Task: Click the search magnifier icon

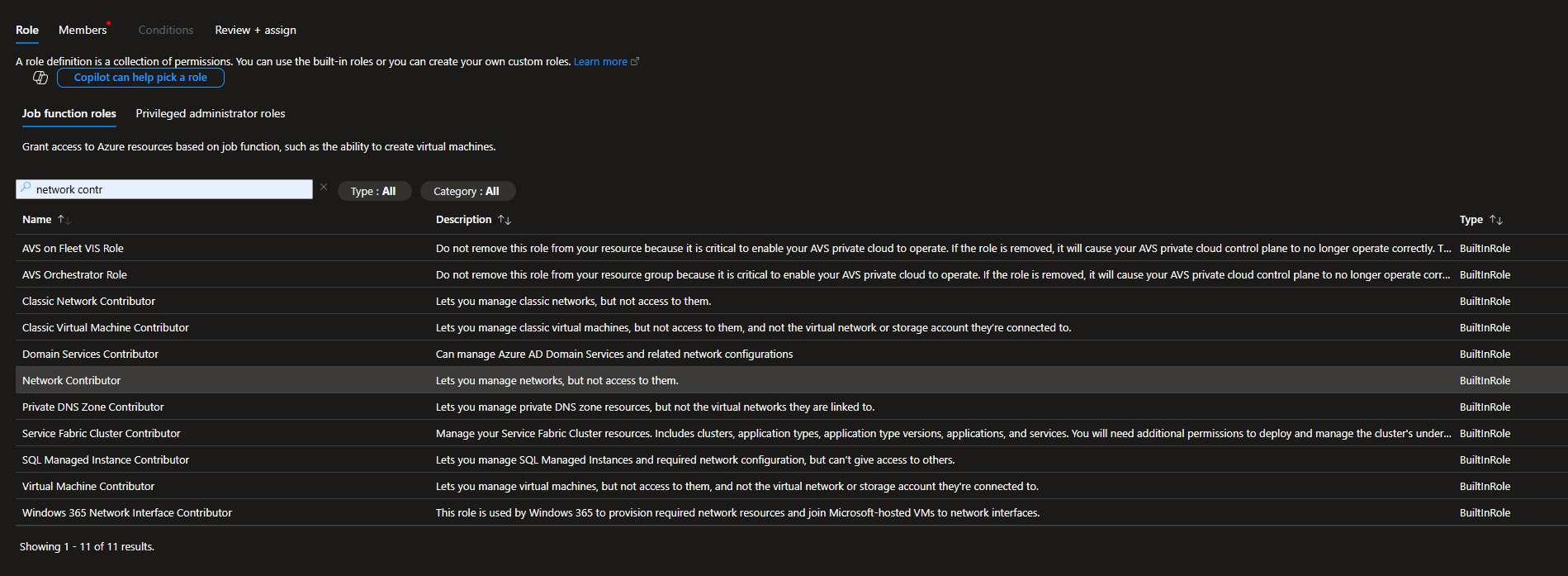Action: point(26,188)
